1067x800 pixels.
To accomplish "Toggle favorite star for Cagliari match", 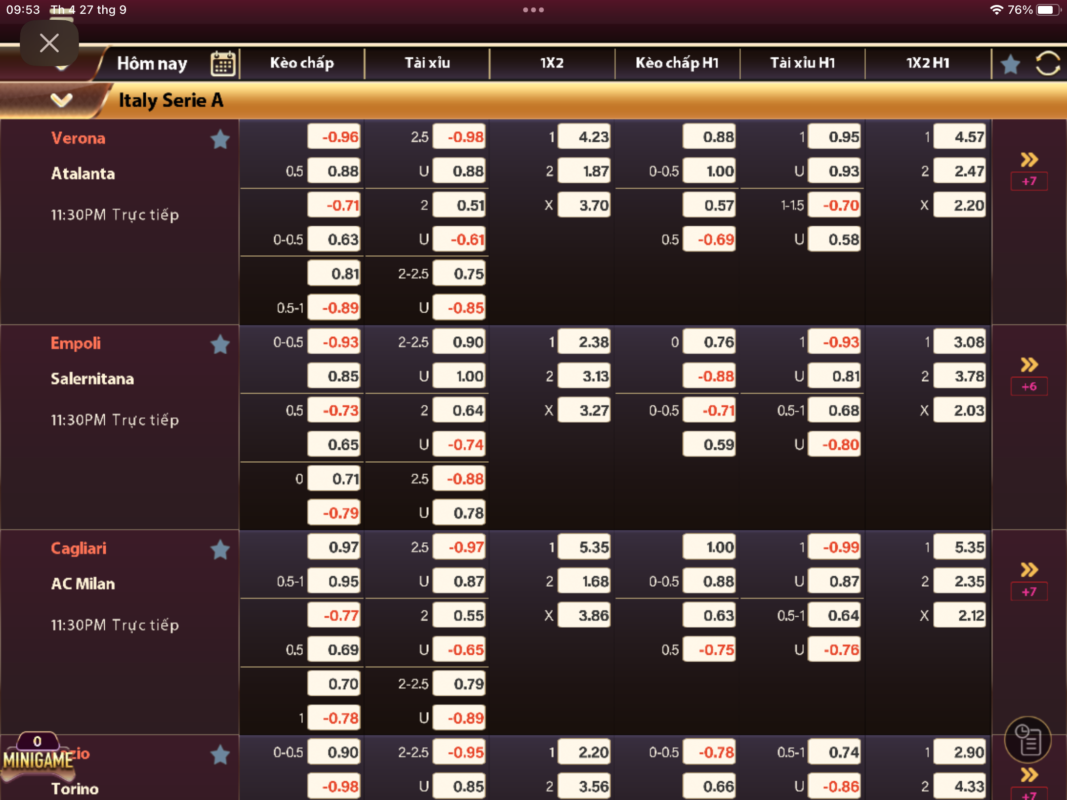I will [220, 550].
